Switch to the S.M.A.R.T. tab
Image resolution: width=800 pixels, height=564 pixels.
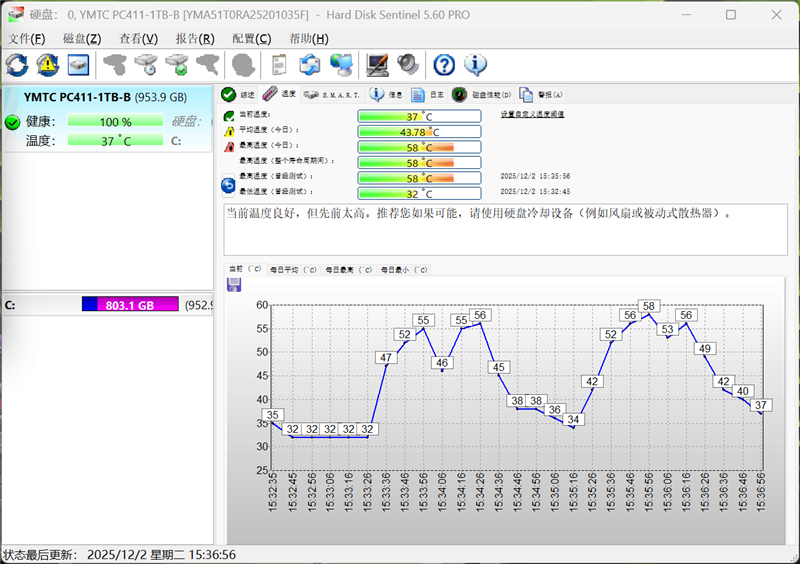tap(333, 95)
